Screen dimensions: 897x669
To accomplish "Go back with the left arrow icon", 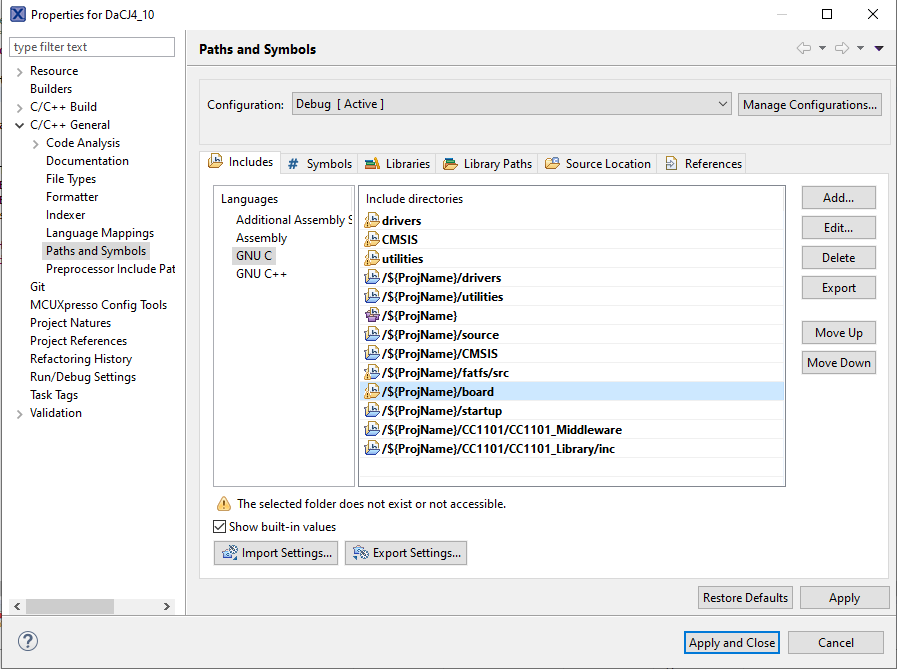I will (x=804, y=48).
